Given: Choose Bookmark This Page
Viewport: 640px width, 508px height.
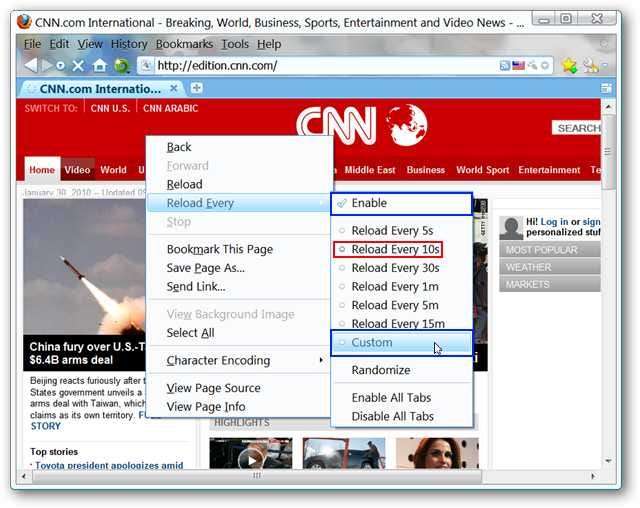Looking at the screenshot, I should click(238, 249).
